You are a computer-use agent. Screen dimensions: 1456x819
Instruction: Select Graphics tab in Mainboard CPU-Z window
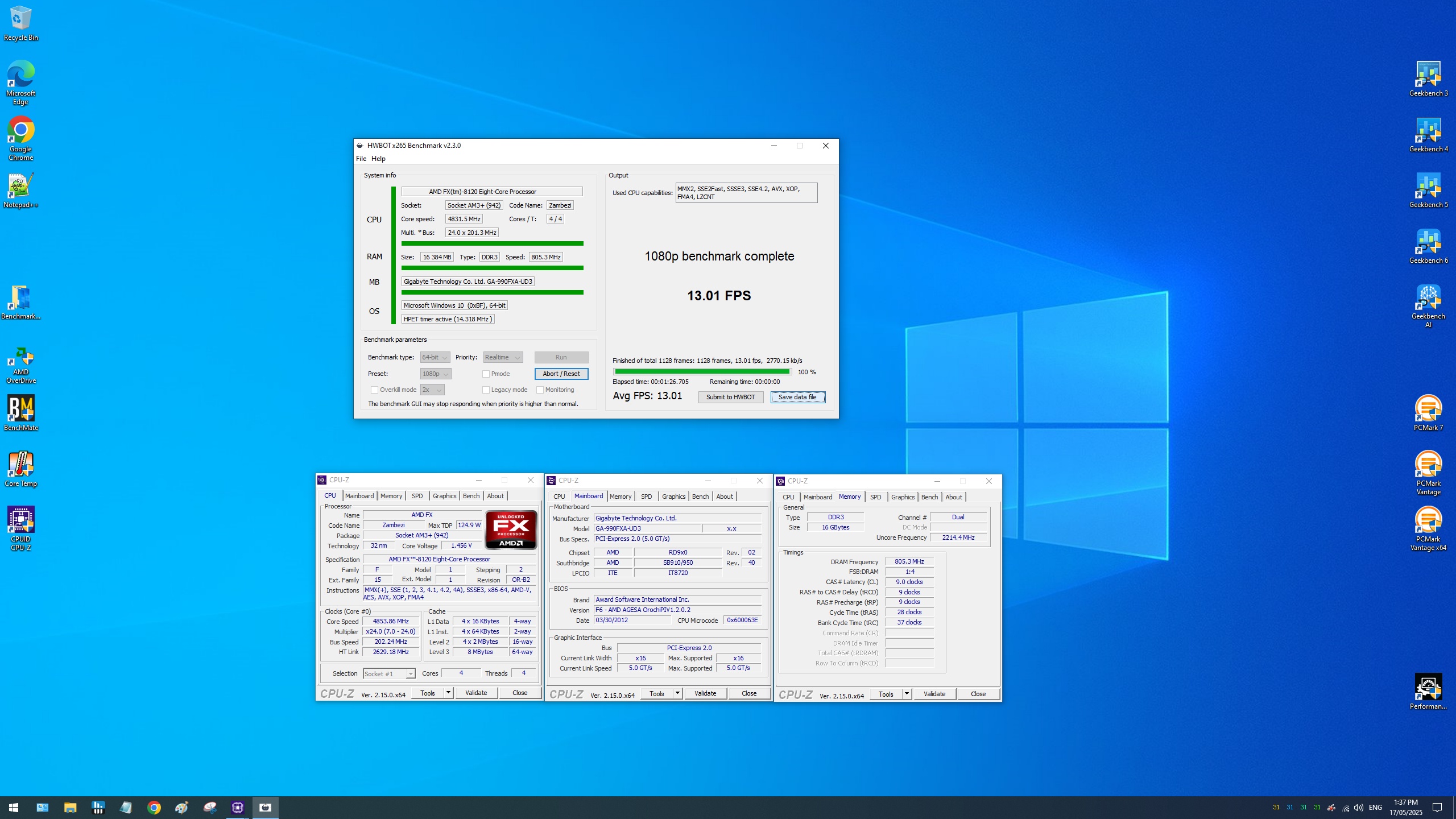click(x=673, y=497)
